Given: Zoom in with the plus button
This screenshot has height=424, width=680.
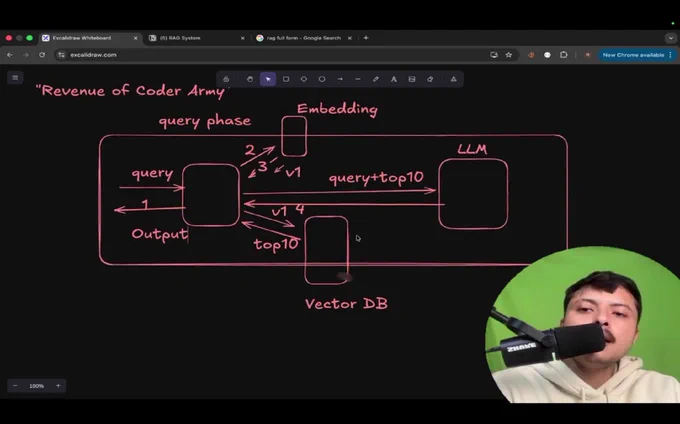Looking at the screenshot, I should [58, 386].
